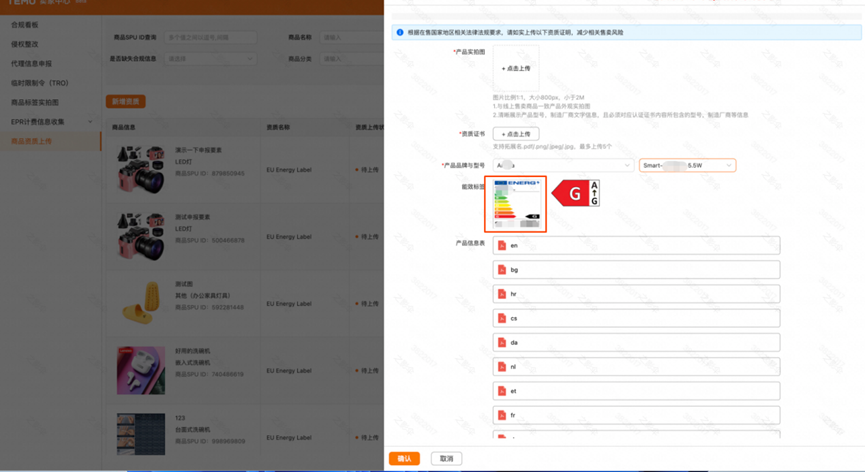865x472 pixels.
Task: Click the PDF icon of the et file
Action: pos(501,391)
